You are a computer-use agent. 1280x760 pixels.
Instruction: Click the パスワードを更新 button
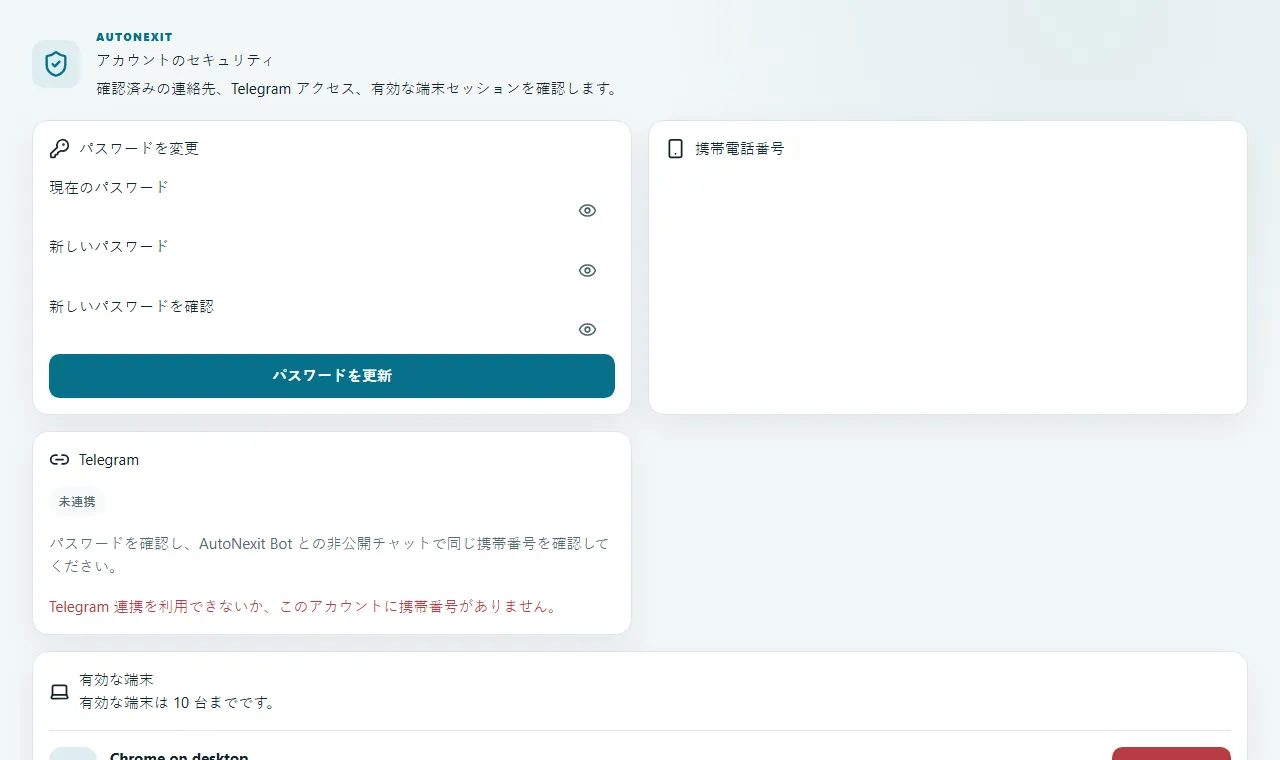coord(332,376)
